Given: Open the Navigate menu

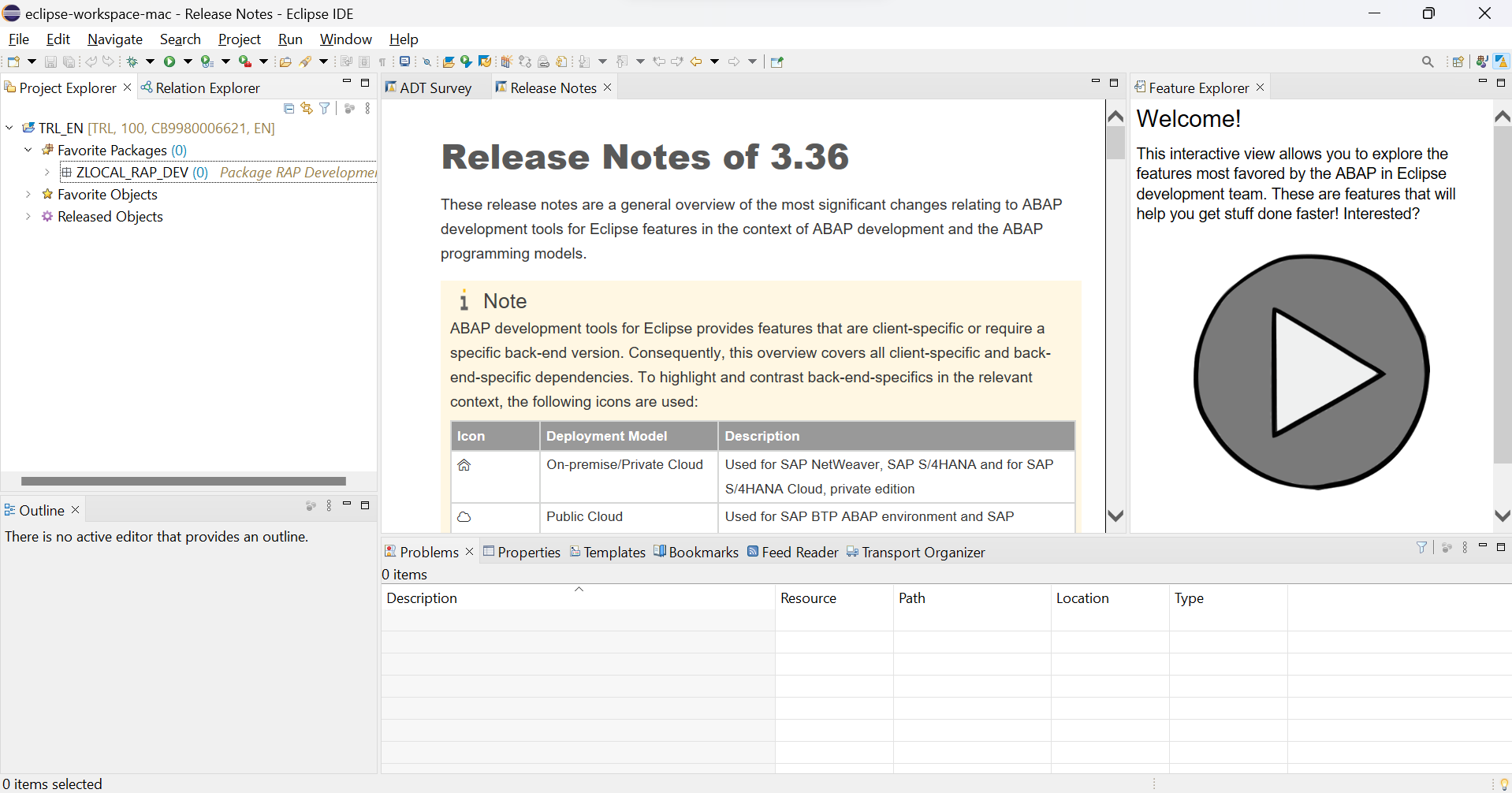Looking at the screenshot, I should (x=115, y=39).
